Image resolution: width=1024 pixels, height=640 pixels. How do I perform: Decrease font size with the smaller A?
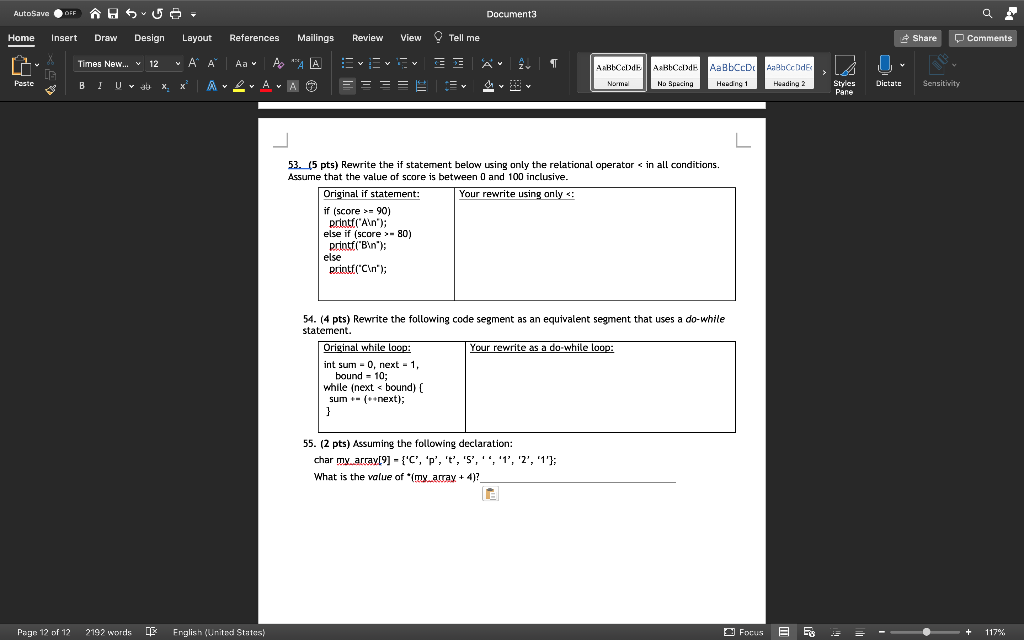click(212, 63)
